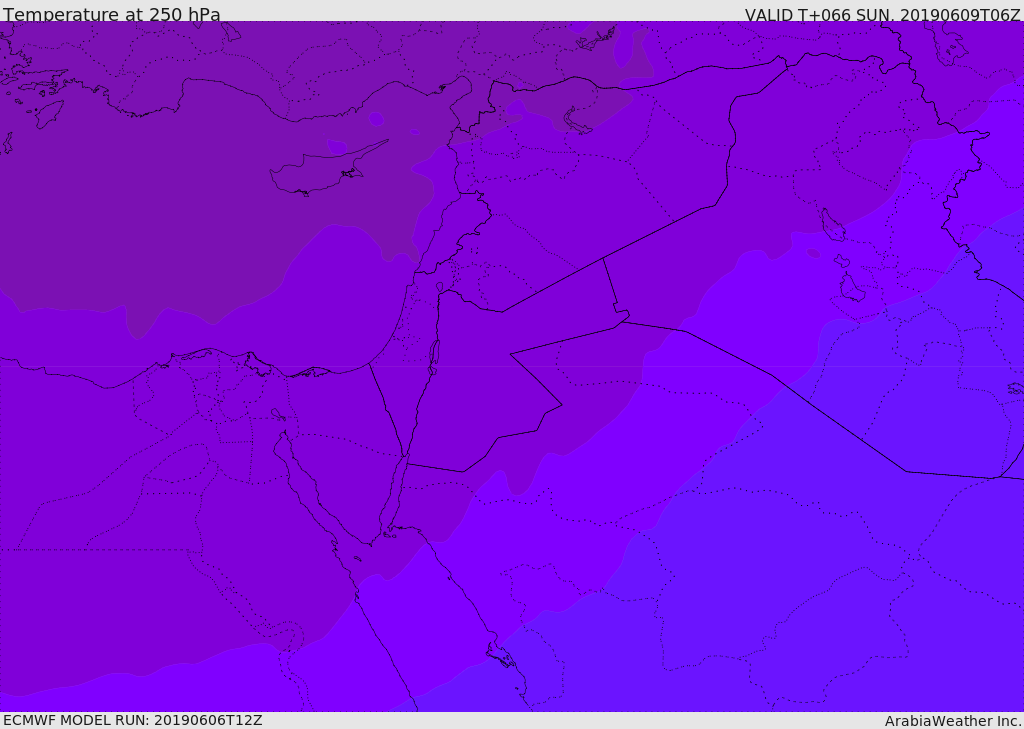Click the 'ArabiaWeather Inc.' credit text

click(x=952, y=721)
